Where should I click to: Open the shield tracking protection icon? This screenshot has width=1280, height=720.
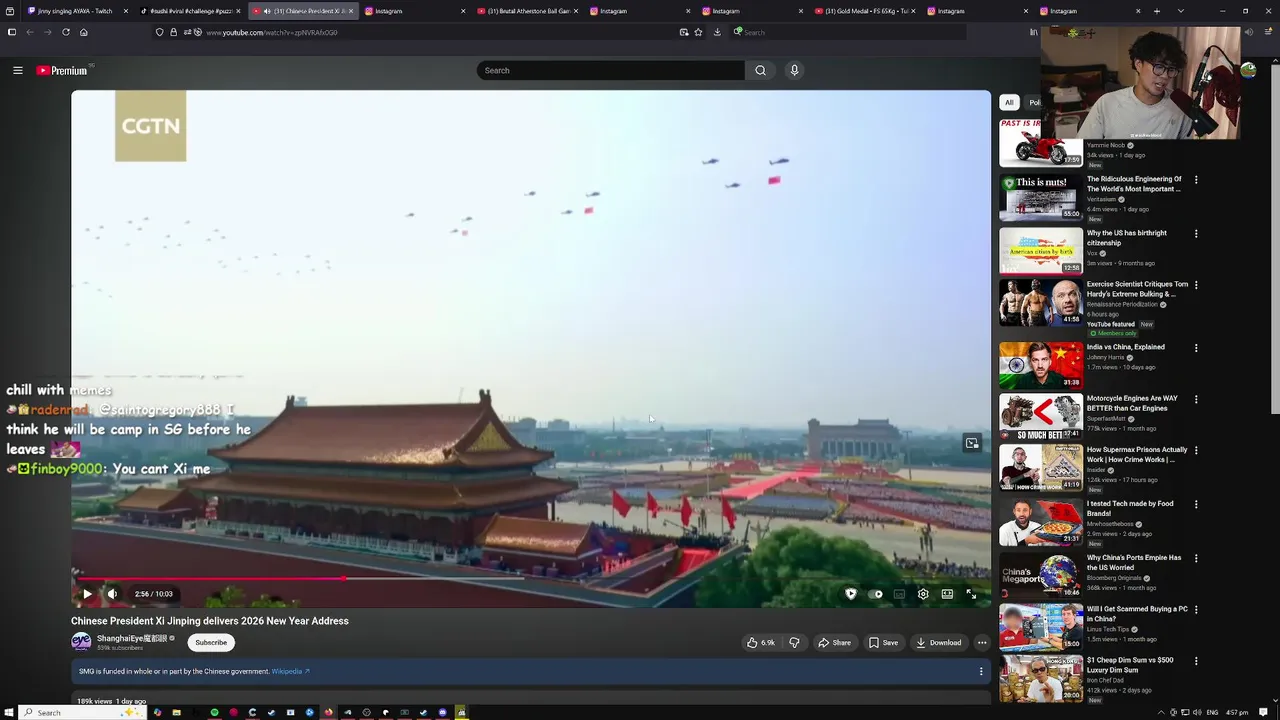coord(159,32)
